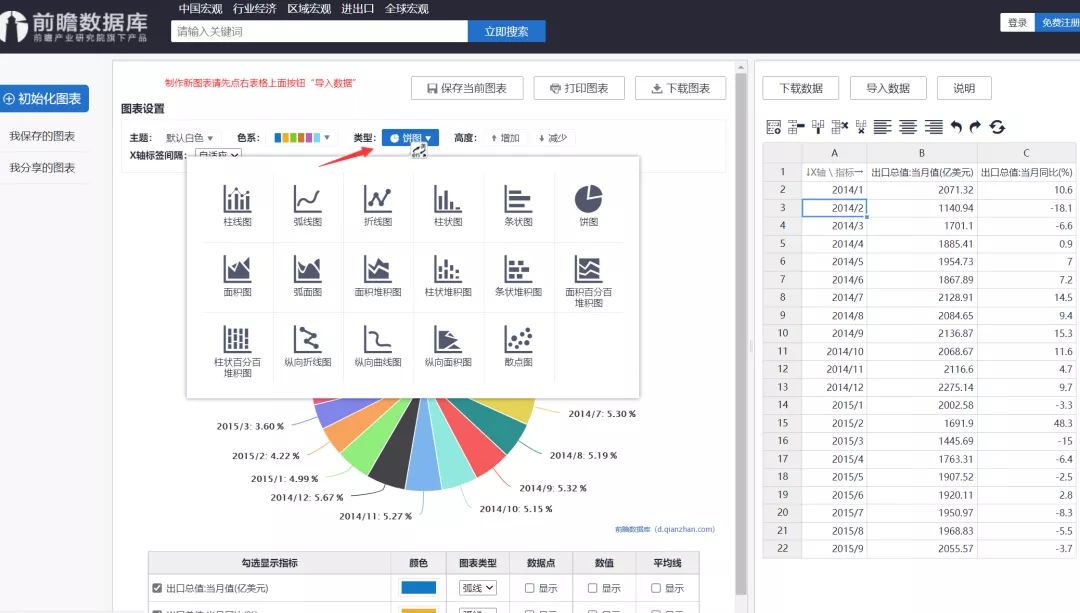Select the 散点图 scatter chart icon

pos(518,346)
